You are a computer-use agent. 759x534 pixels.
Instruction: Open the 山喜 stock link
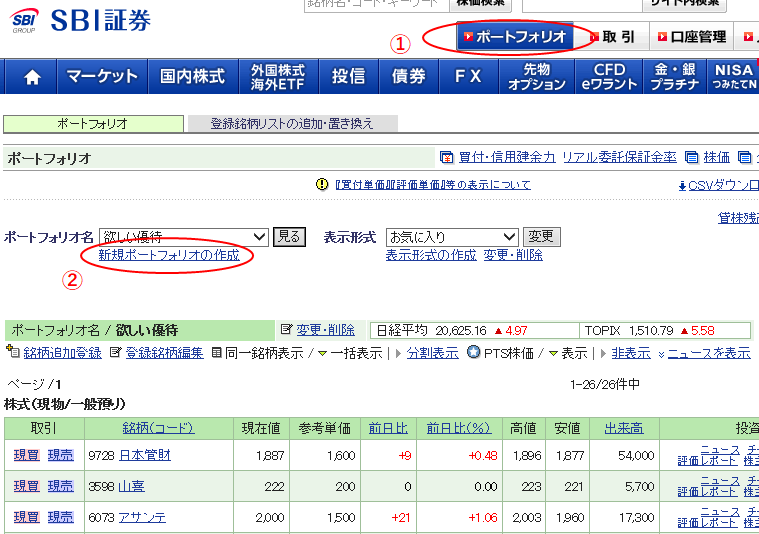(132, 486)
